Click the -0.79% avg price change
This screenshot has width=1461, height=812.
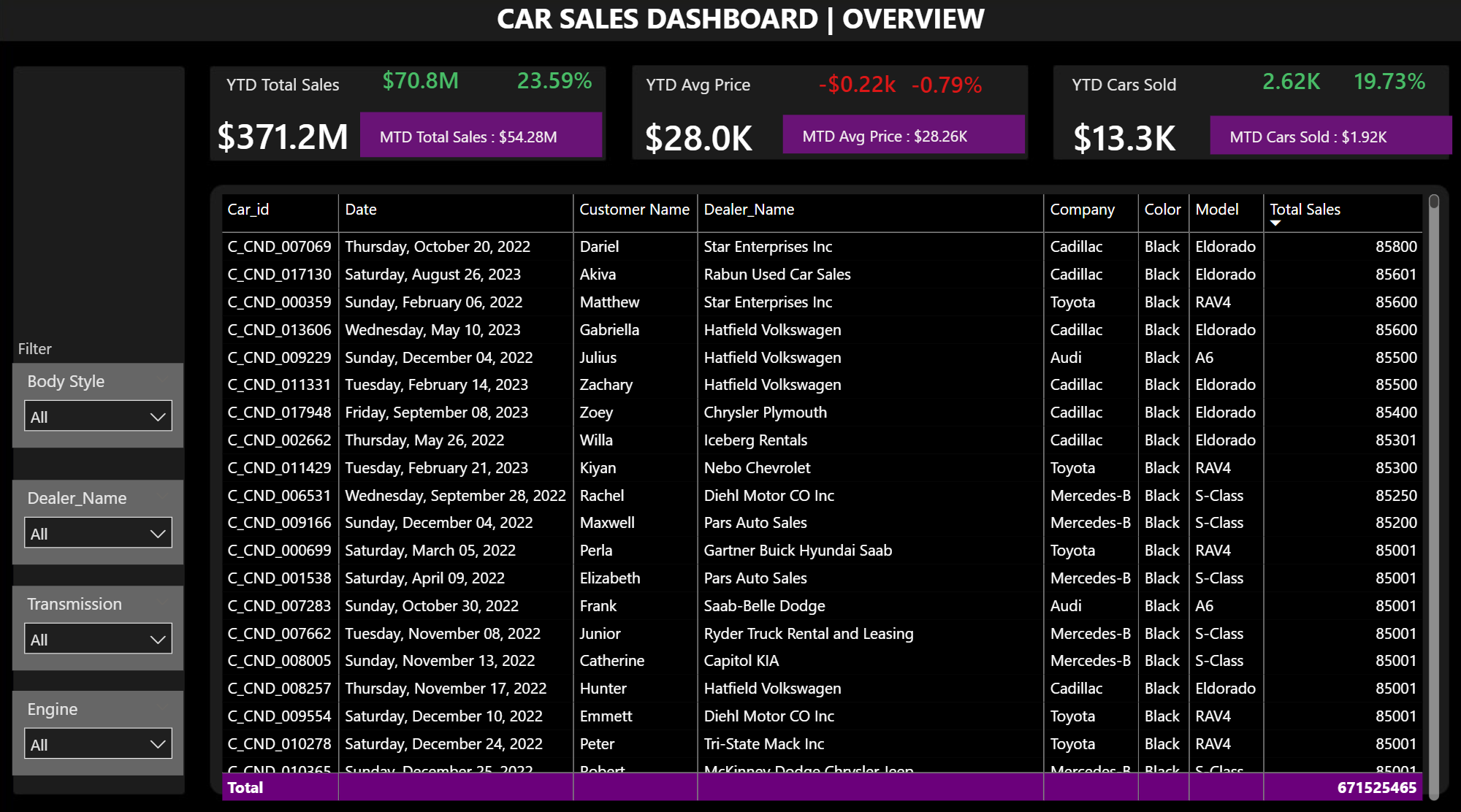click(x=947, y=85)
